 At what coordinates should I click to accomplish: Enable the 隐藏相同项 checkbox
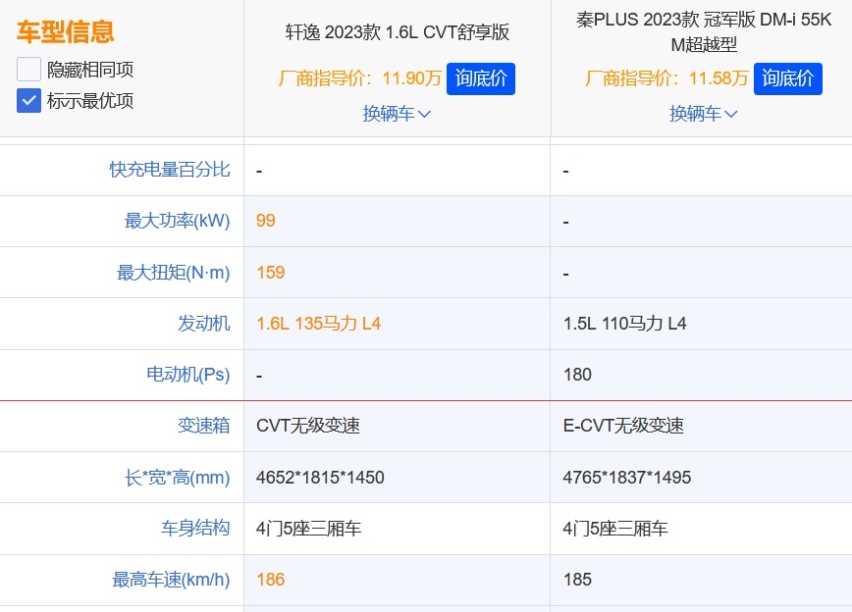point(29,70)
